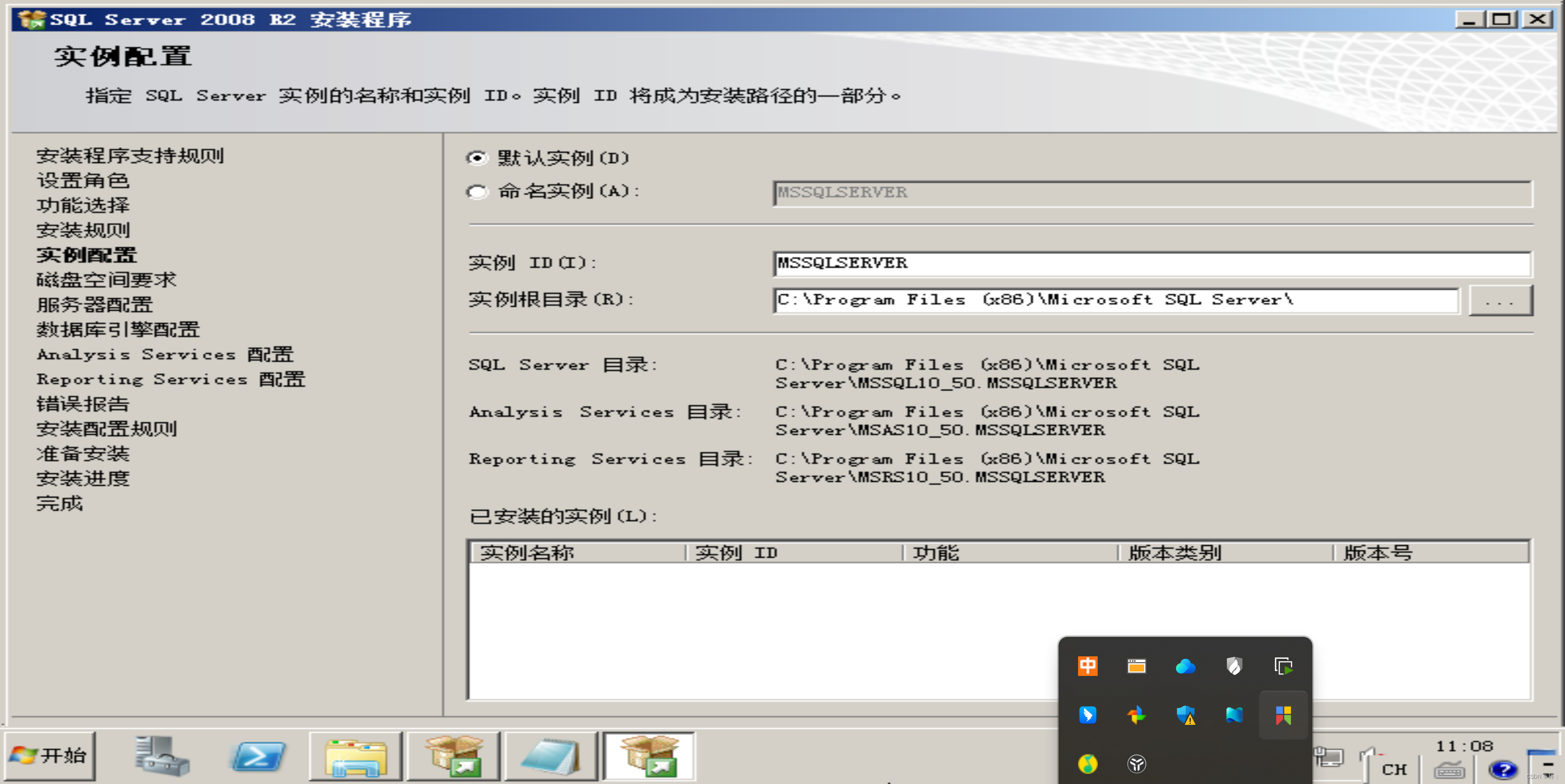The width and height of the screenshot is (1565, 784).
Task: Click the 版本号 column header
Action: tap(1431, 553)
